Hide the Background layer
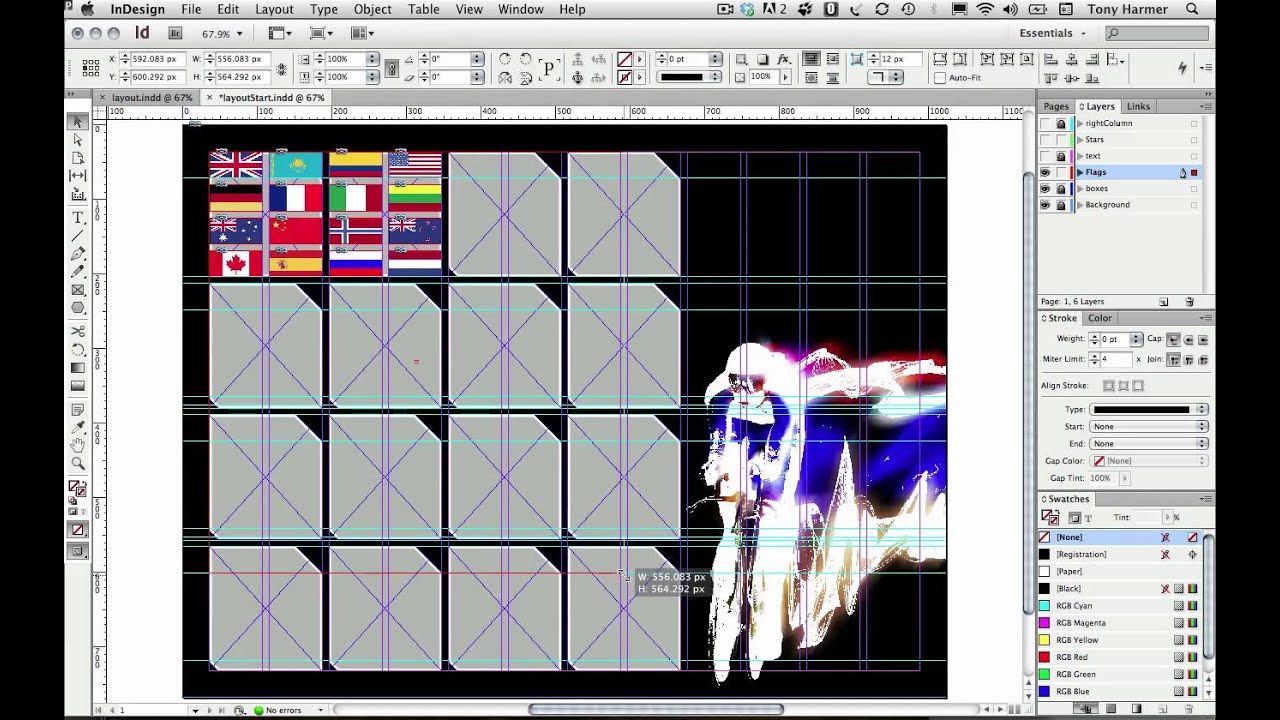The height and width of the screenshot is (720, 1280). [x=1045, y=205]
